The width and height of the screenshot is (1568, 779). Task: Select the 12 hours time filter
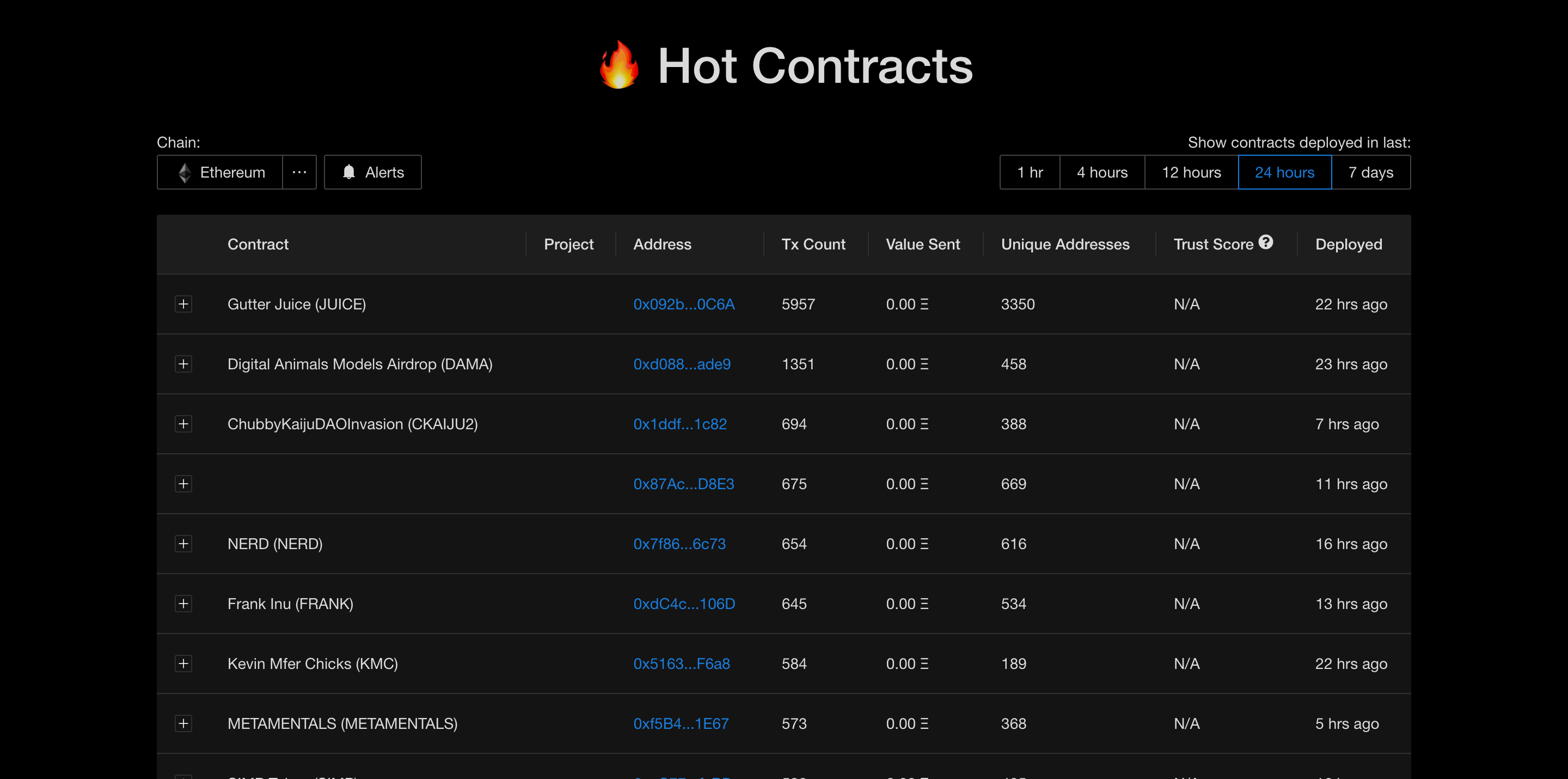[1191, 172]
